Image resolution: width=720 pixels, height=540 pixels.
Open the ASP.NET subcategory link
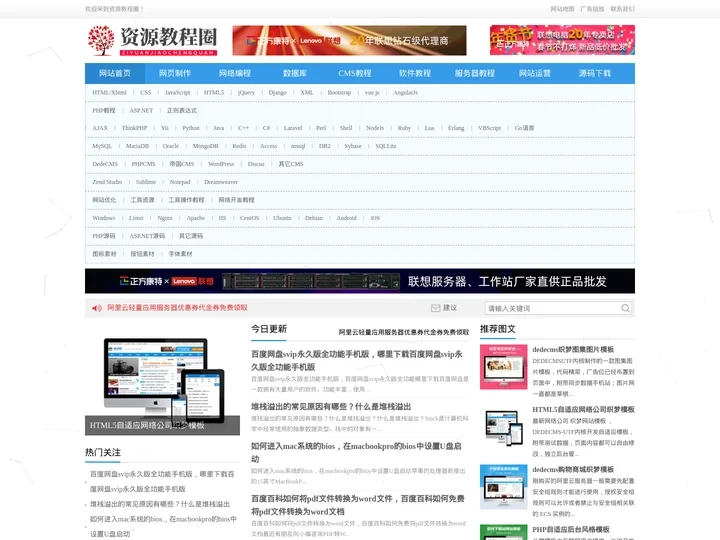[x=141, y=111]
